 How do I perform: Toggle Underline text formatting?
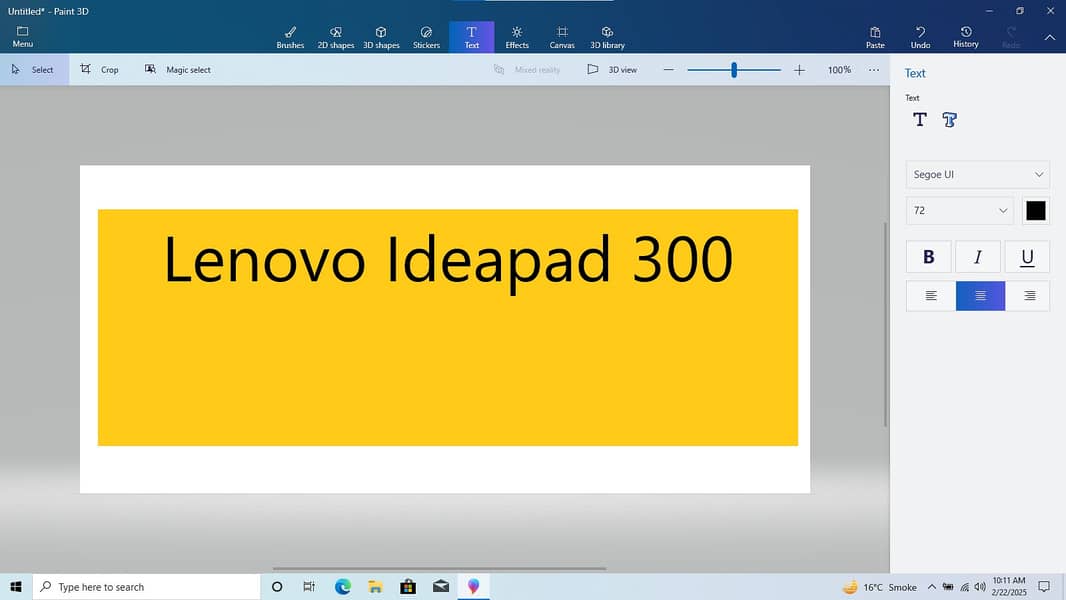point(1027,257)
